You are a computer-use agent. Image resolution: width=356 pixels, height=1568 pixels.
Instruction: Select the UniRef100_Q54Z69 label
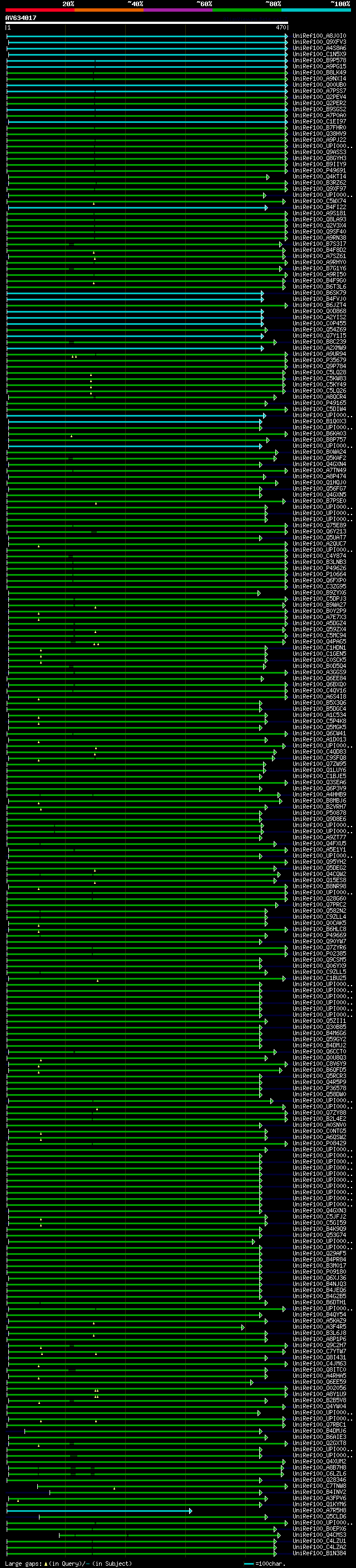pyautogui.click(x=319, y=329)
